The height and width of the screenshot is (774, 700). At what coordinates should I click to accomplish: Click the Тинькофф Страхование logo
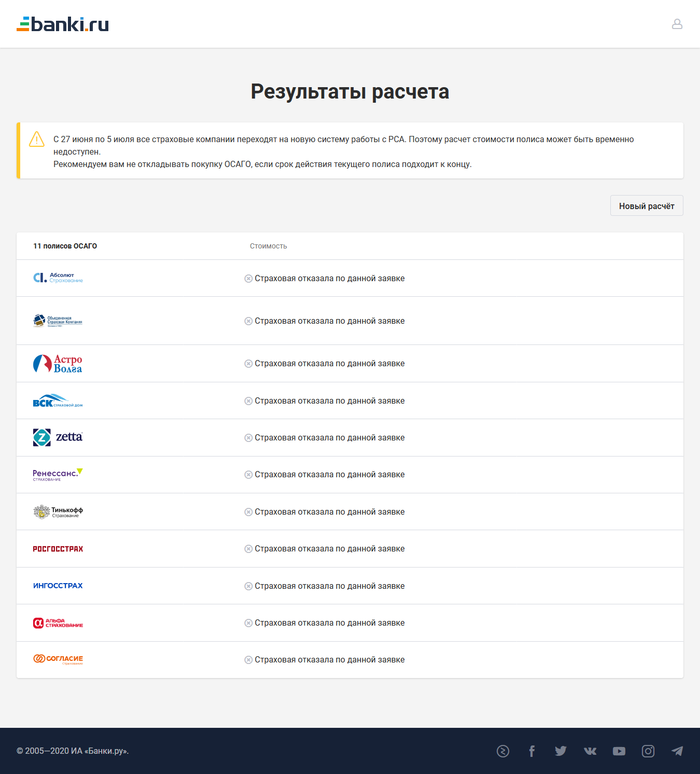coord(58,512)
